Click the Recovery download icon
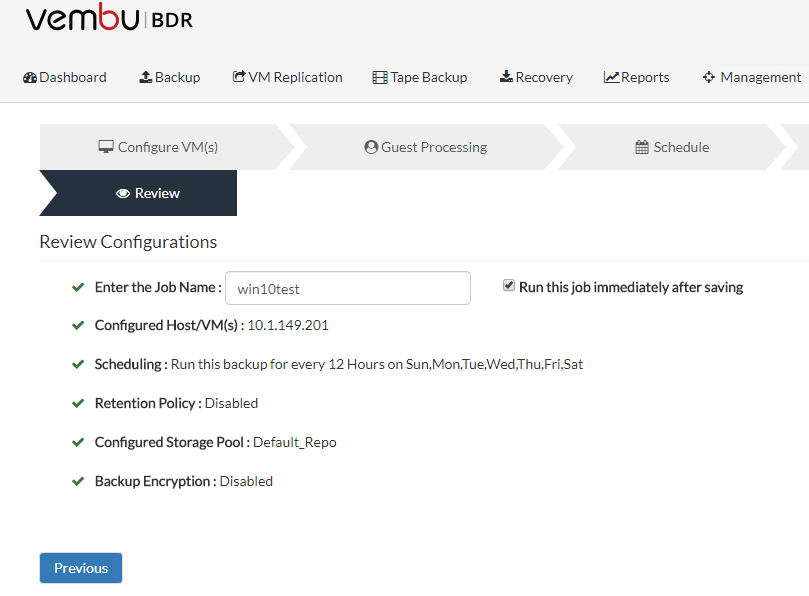This screenshot has height=596, width=809. coord(506,77)
